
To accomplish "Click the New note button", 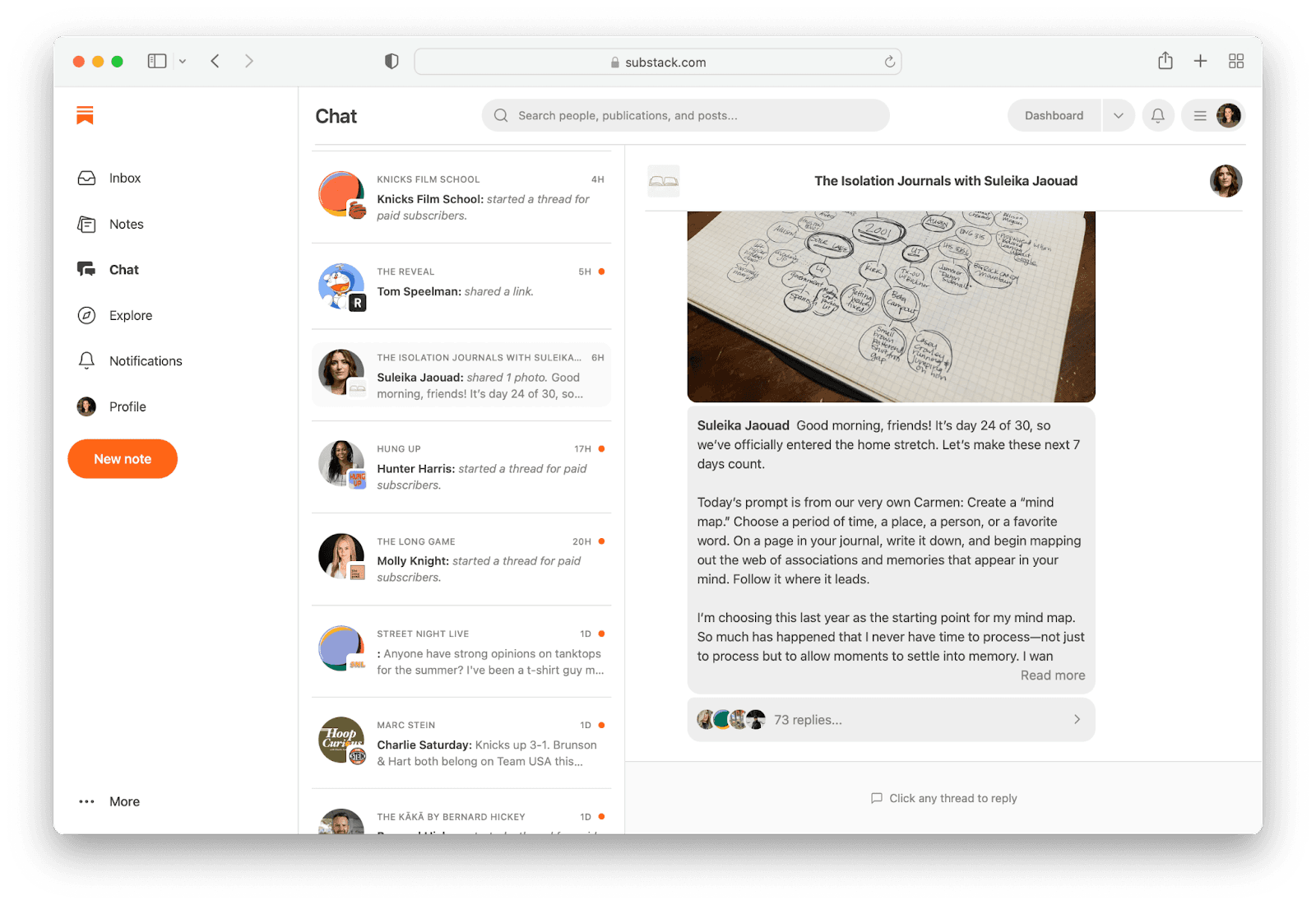I will [123, 458].
